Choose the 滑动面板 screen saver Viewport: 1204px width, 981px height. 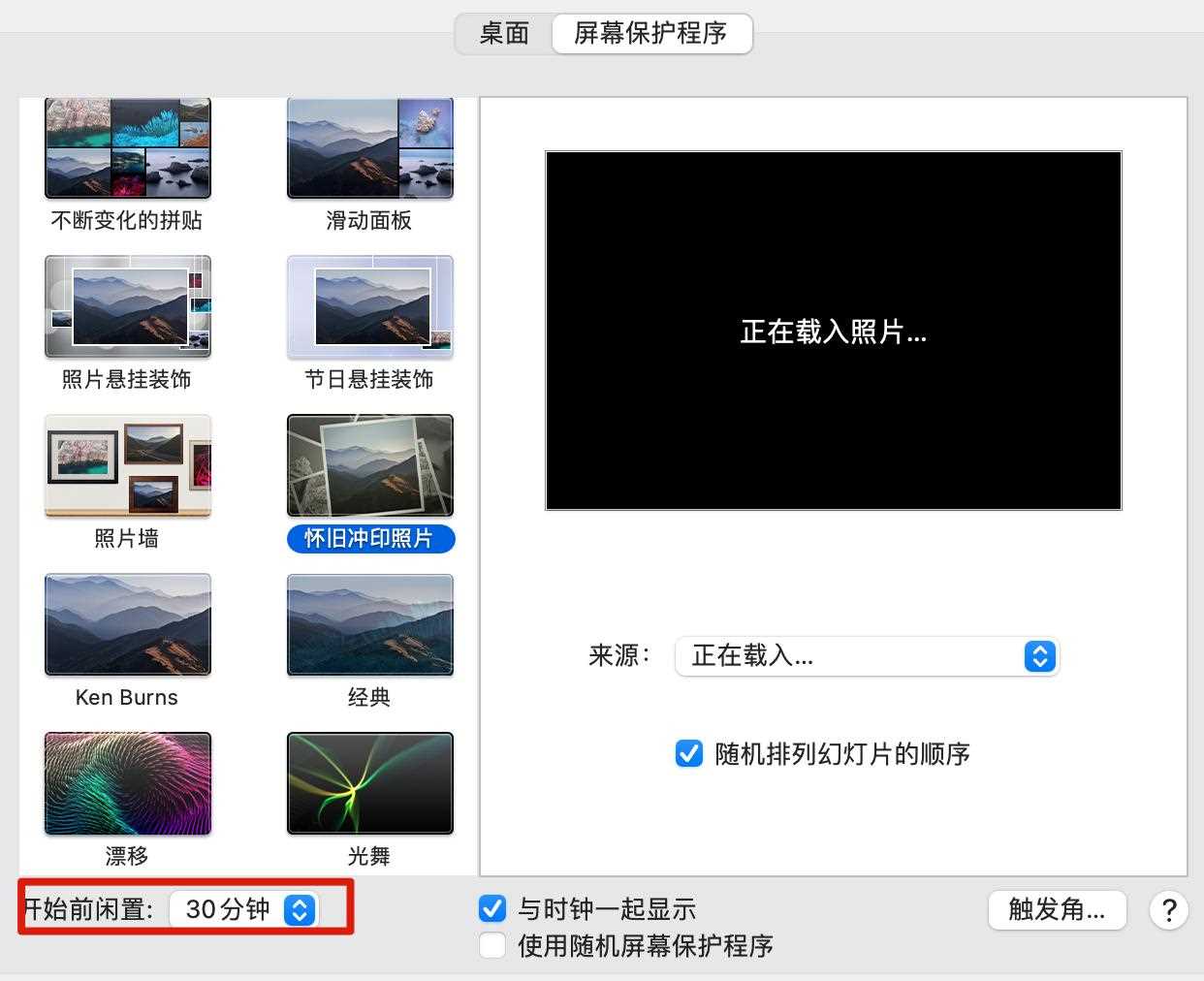click(369, 147)
